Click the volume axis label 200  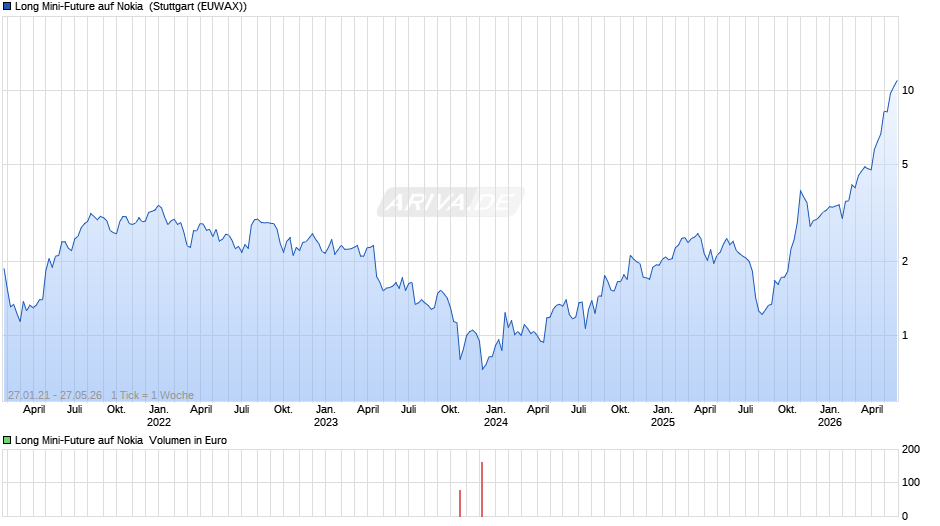point(911,450)
